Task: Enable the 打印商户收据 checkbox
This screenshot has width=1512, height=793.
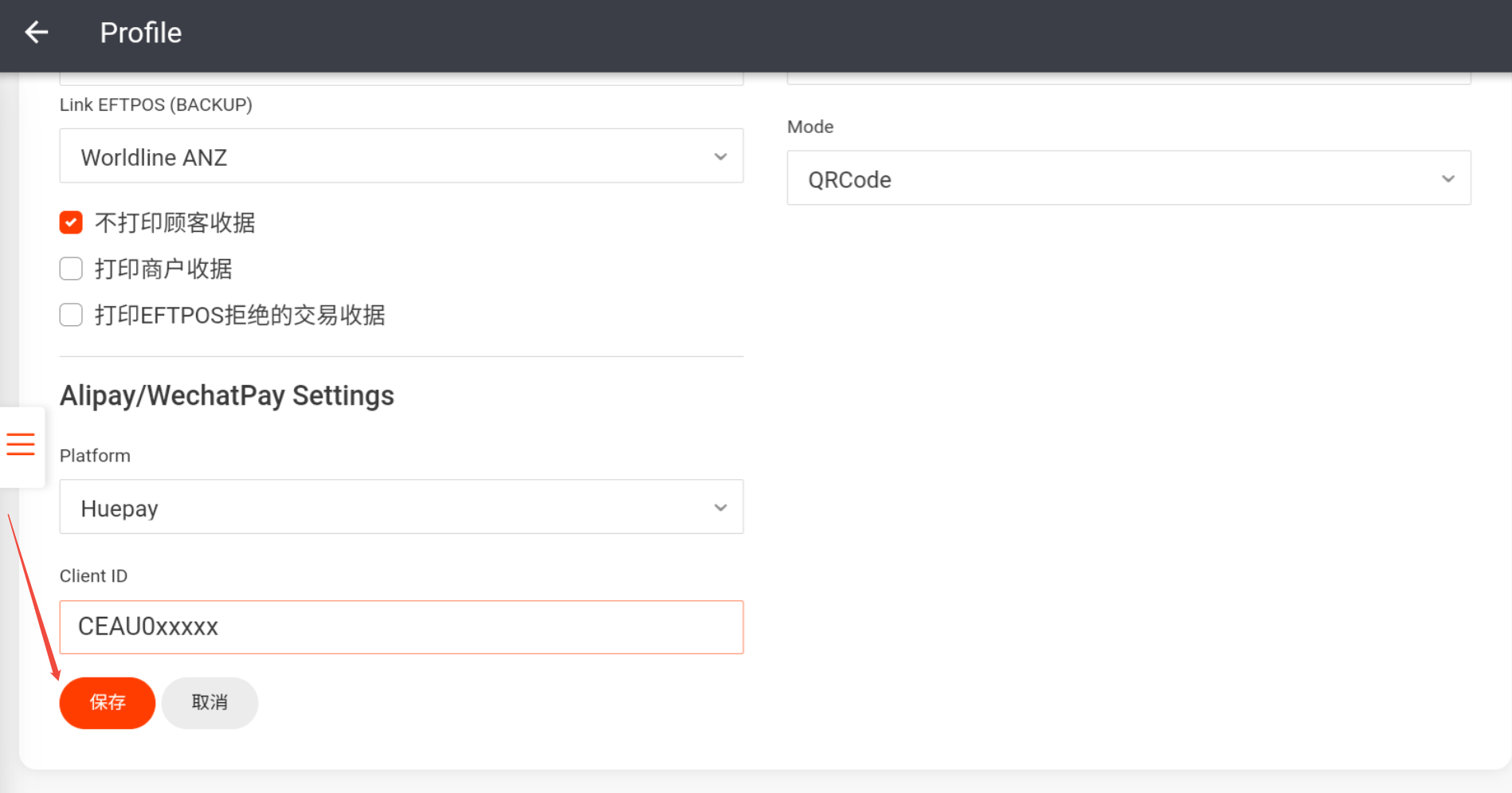Action: click(71, 269)
